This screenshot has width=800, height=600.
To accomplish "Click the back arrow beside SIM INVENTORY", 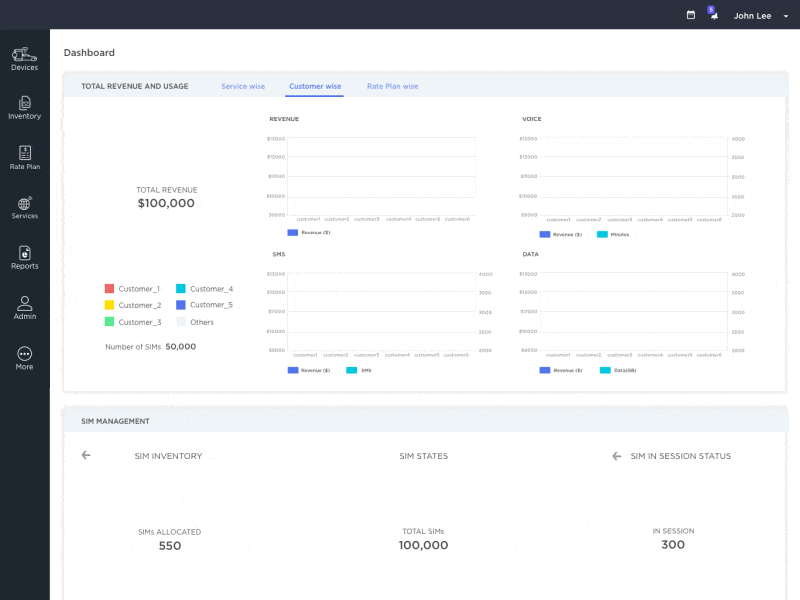I will 86,455.
